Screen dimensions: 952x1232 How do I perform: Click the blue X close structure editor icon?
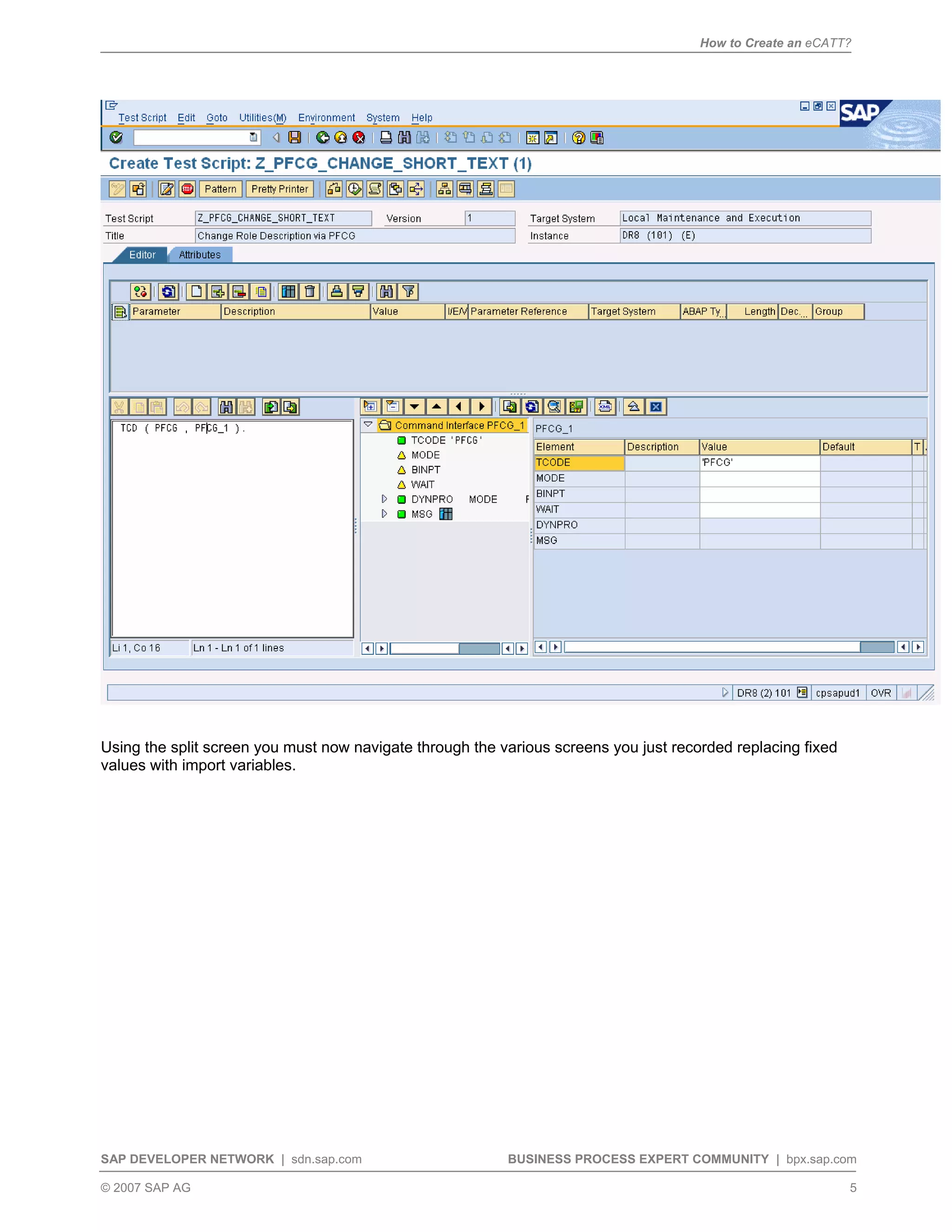click(x=656, y=407)
